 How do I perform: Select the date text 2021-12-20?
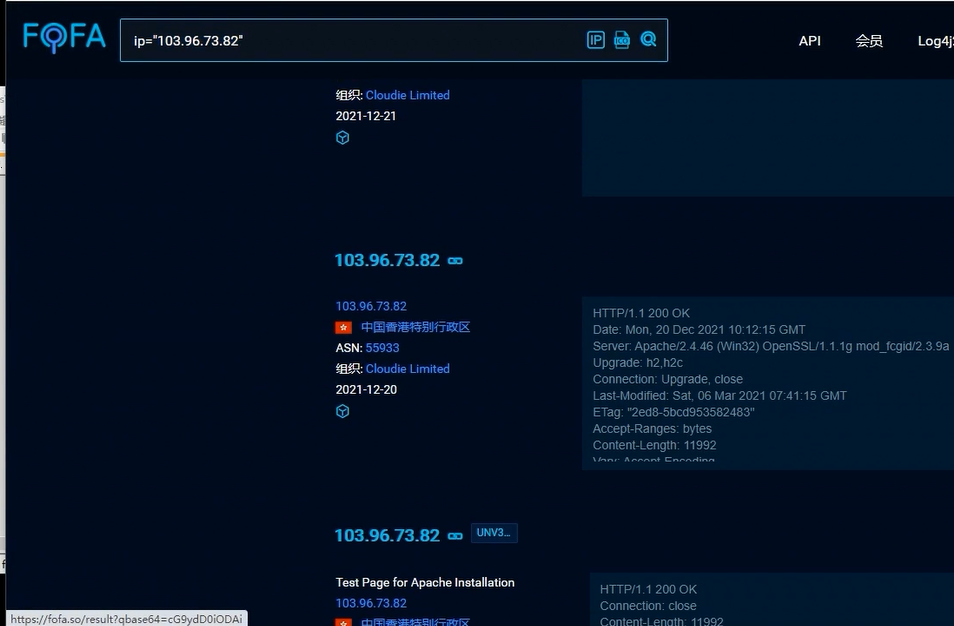coord(366,389)
